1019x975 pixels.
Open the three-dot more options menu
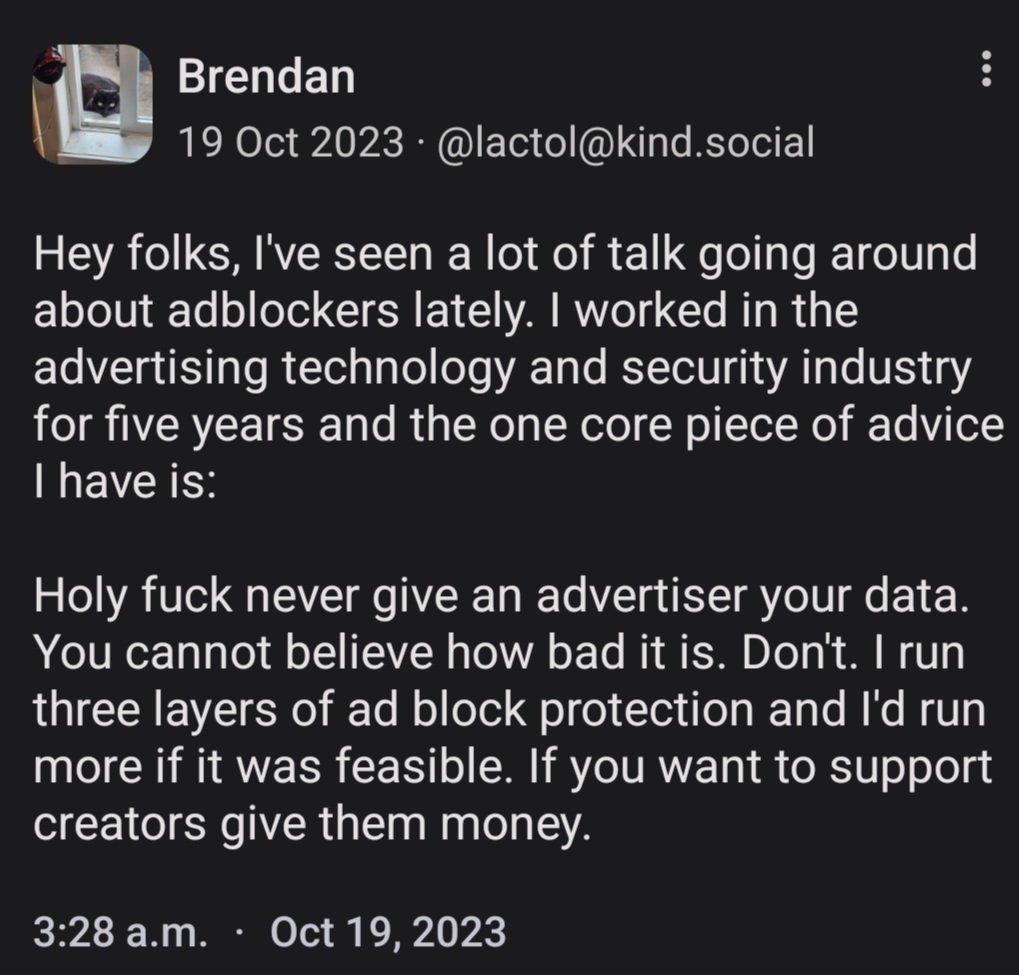tap(986, 70)
